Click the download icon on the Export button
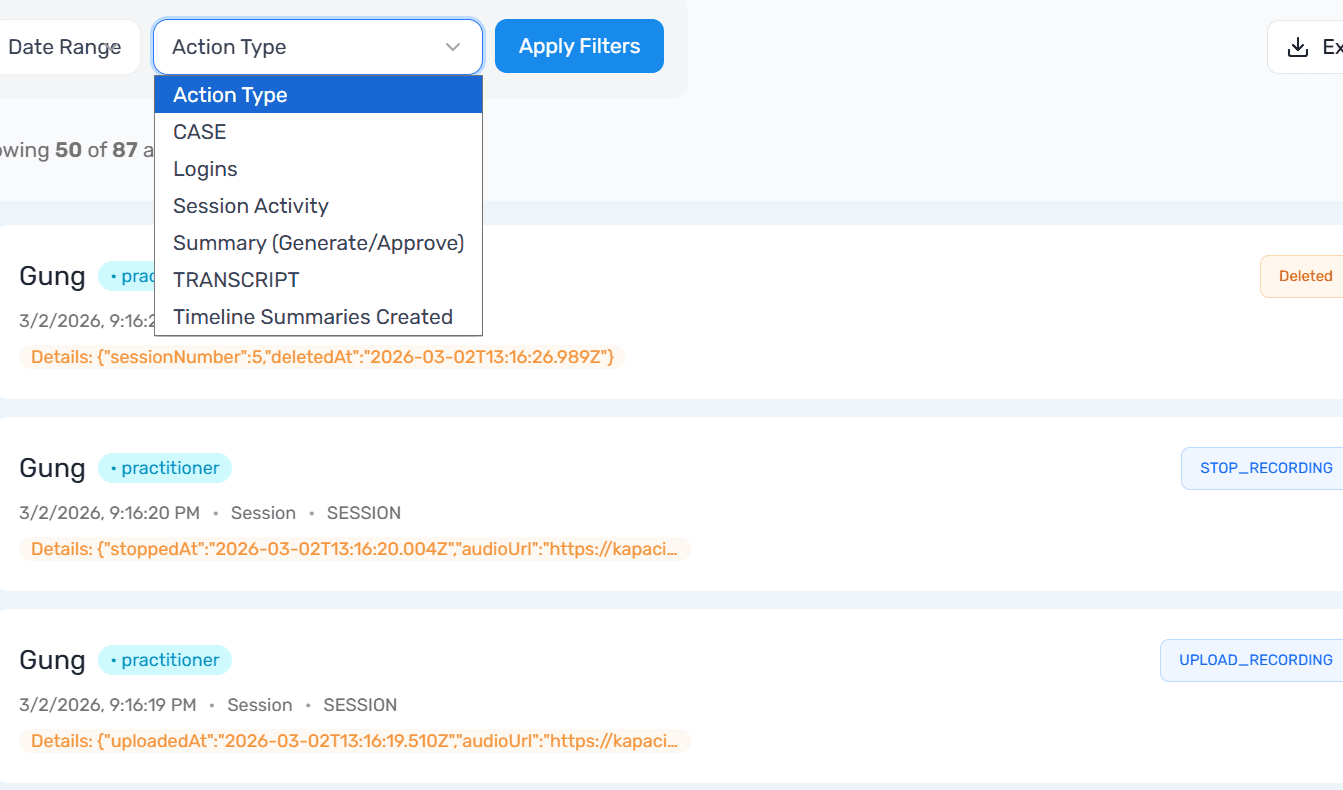Screen dimensions: 1343x790 [x=1297, y=47]
